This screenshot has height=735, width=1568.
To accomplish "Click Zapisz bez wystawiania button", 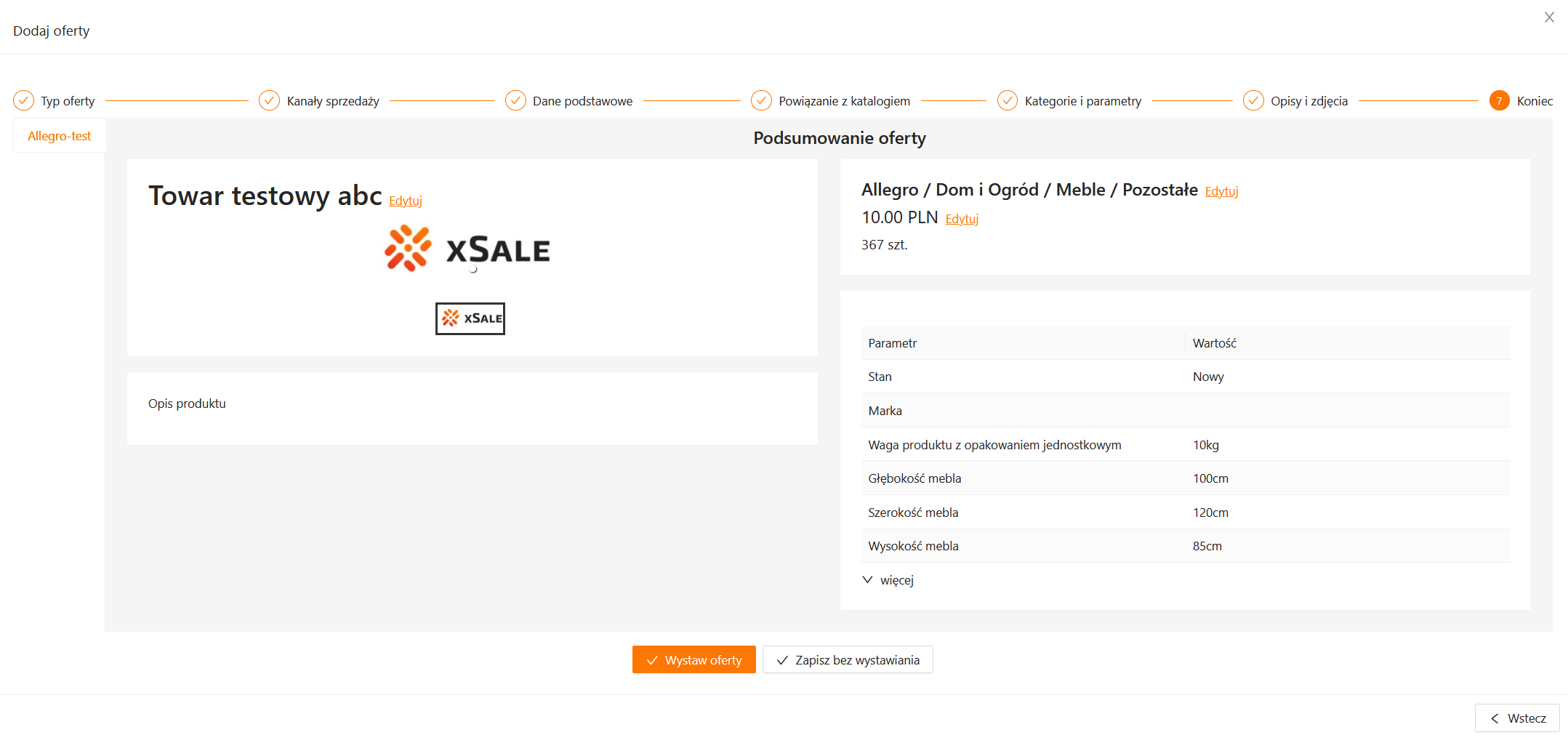I will (848, 660).
